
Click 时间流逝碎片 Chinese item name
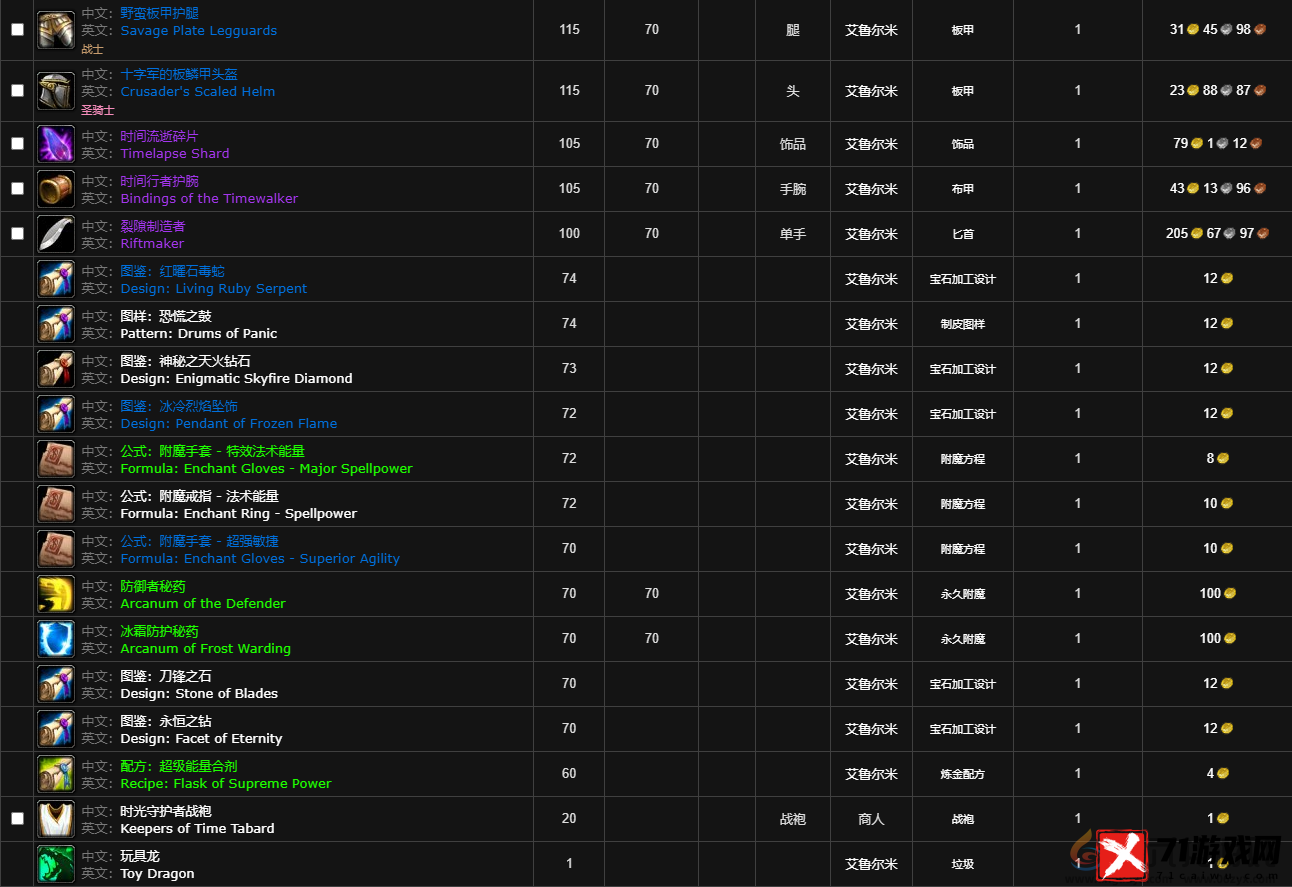(x=159, y=136)
